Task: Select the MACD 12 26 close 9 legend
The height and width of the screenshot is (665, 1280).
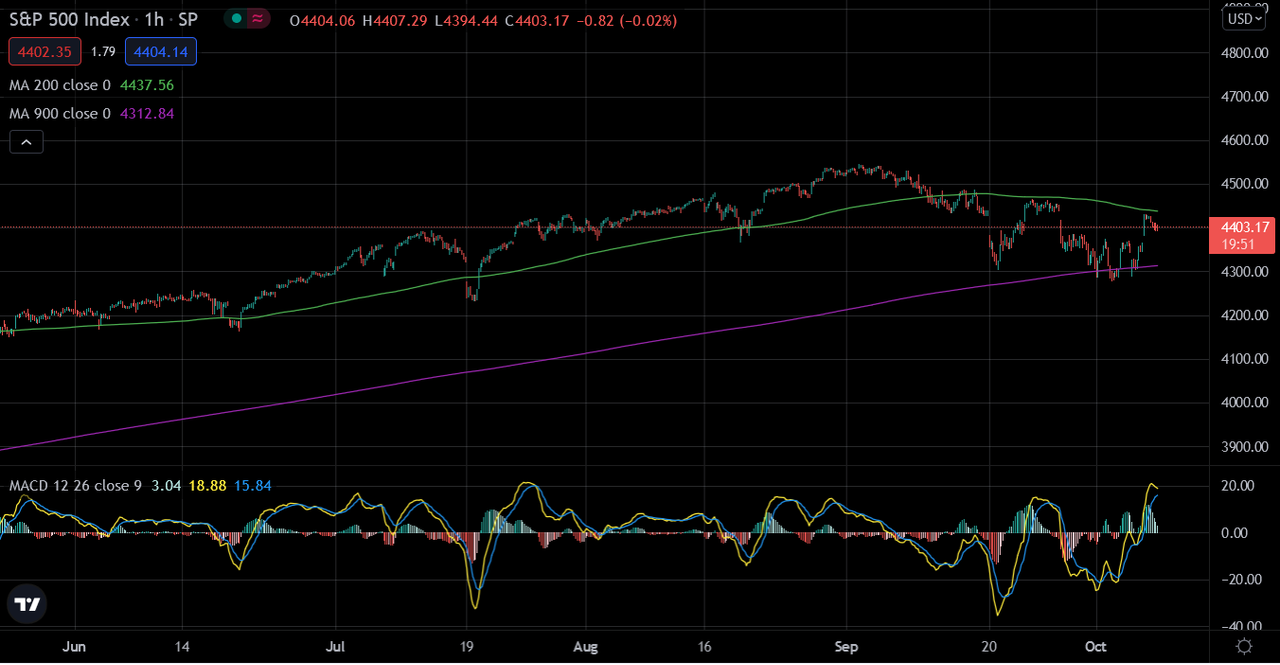Action: 76,486
